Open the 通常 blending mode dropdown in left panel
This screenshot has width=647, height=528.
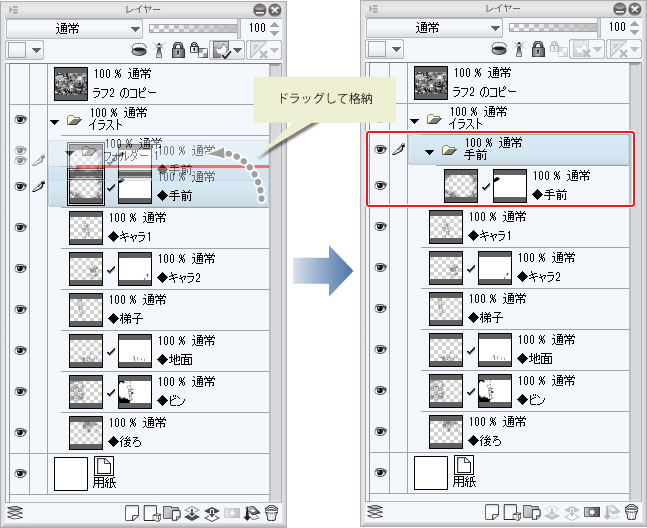click(x=74, y=28)
